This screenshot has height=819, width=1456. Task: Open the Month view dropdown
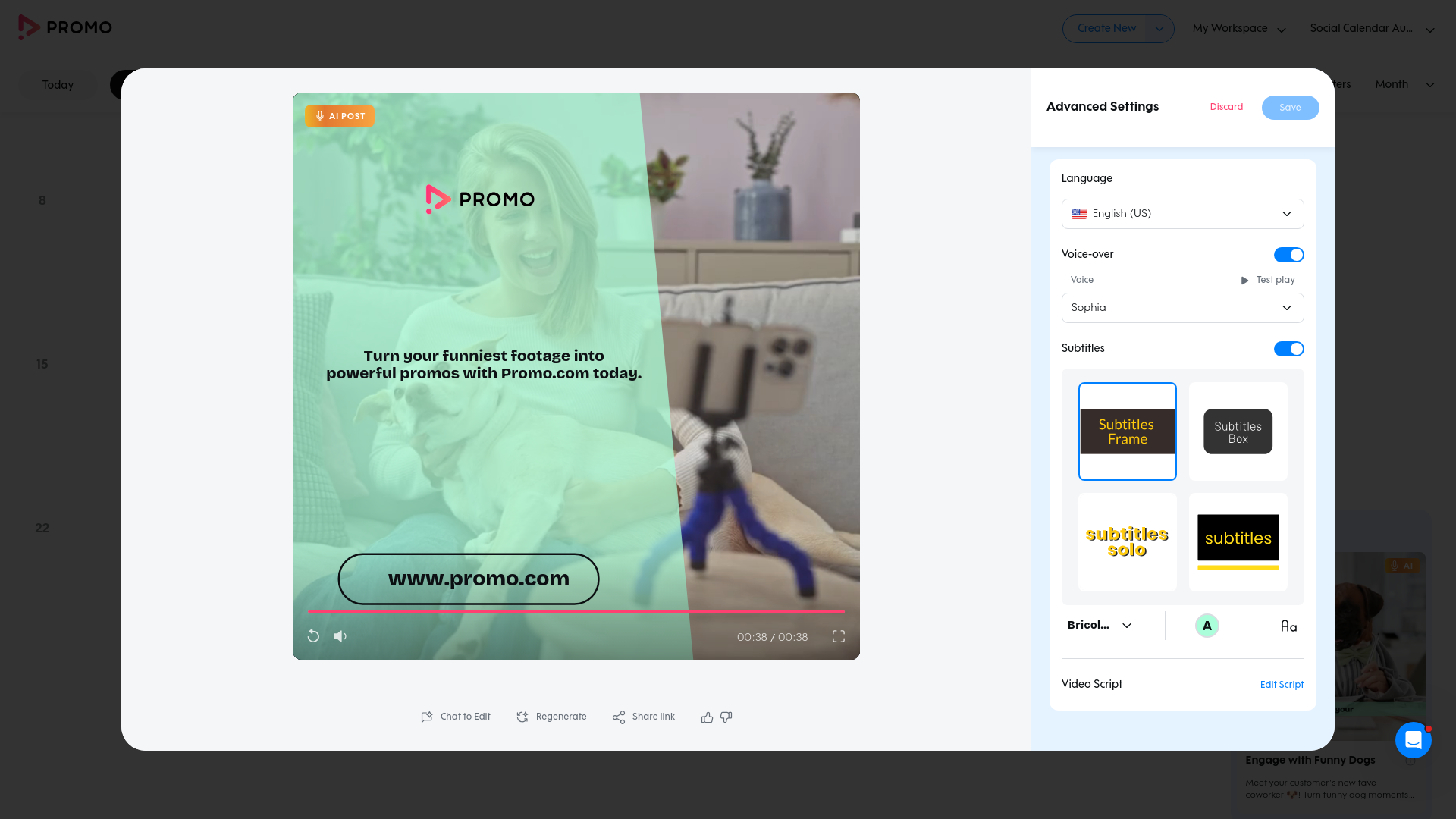[x=1404, y=84]
